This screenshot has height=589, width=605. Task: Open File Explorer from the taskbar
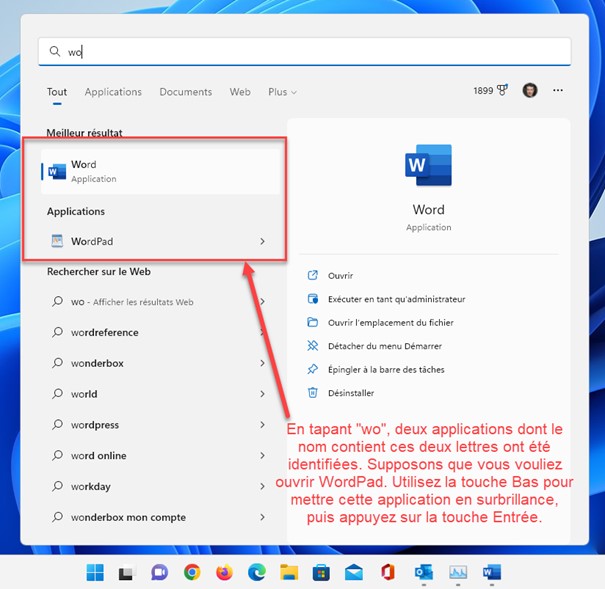point(289,573)
